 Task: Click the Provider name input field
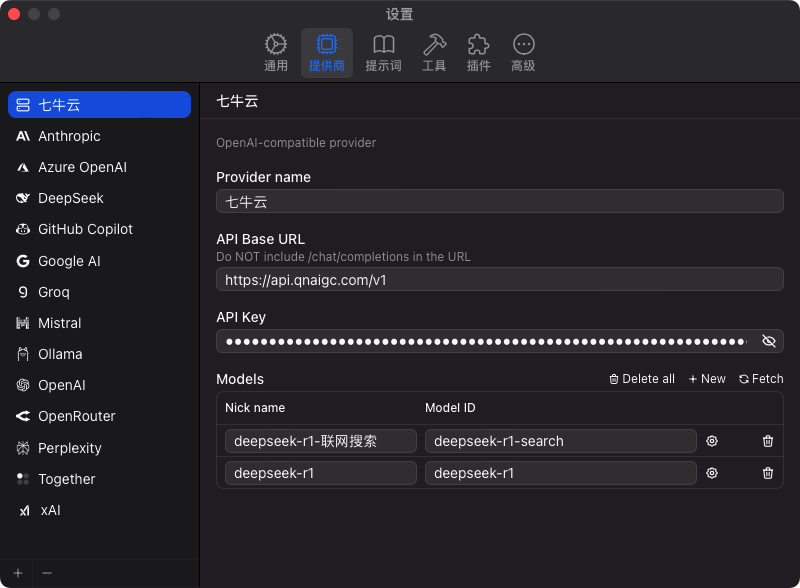500,201
